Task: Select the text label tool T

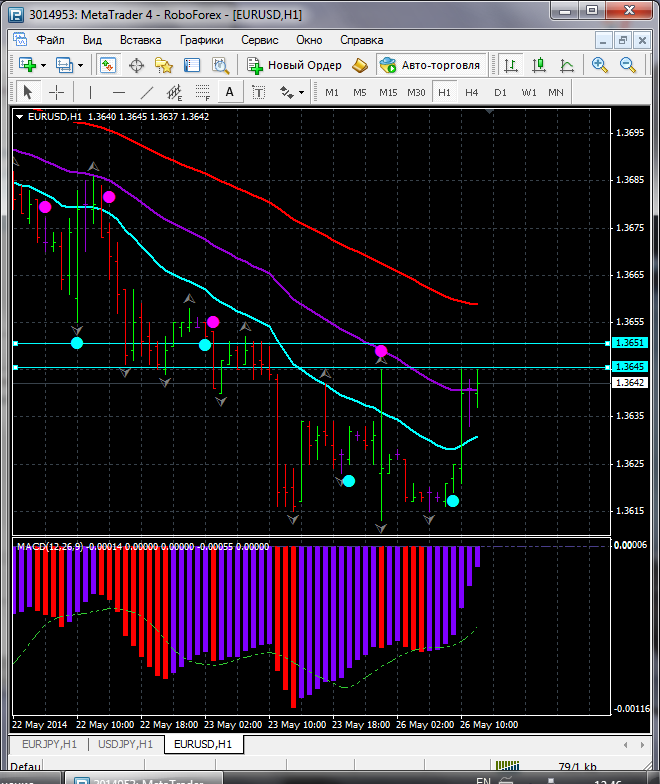Action: (258, 92)
